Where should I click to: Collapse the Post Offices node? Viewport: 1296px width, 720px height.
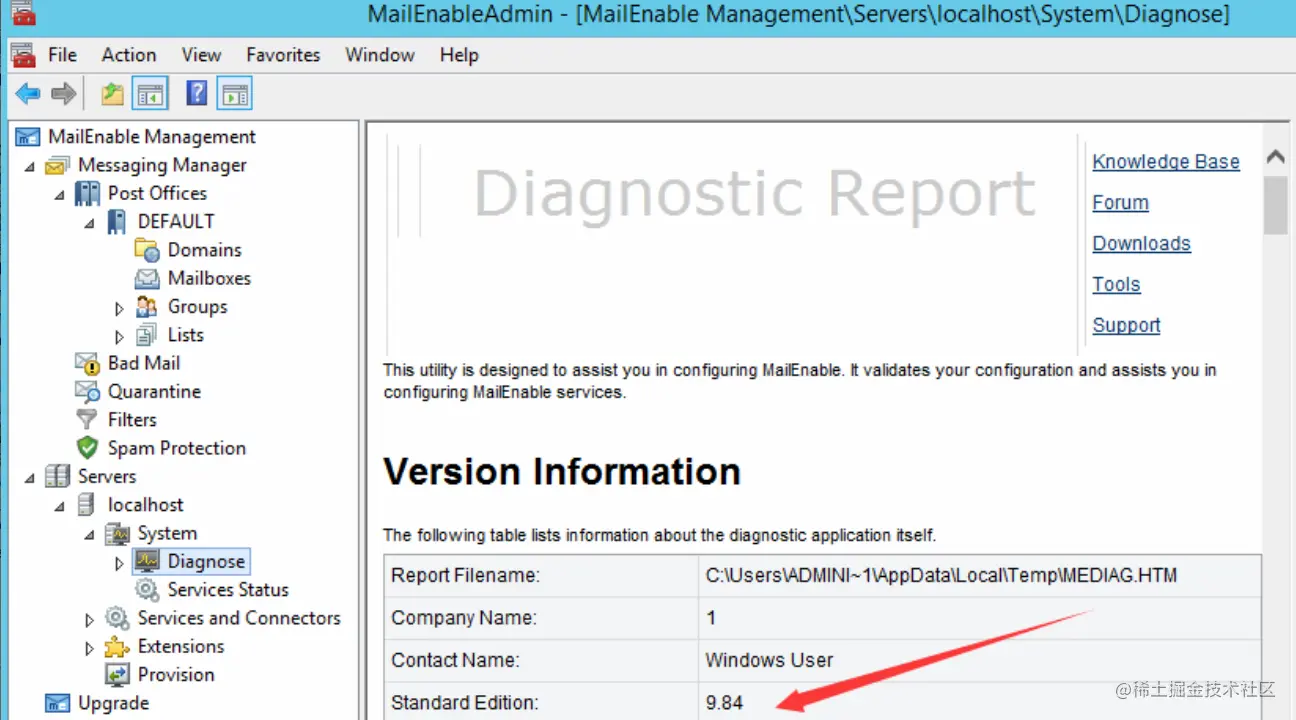pos(60,194)
